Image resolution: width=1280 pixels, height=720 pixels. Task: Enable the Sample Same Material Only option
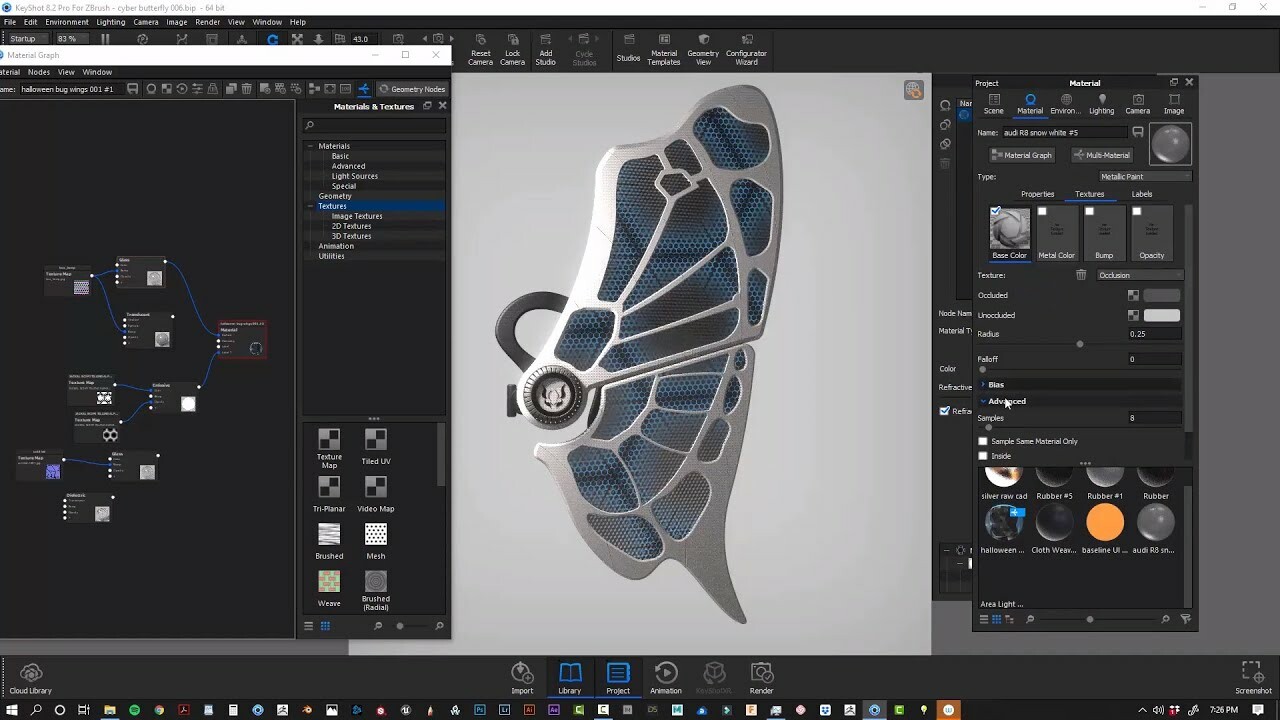pos(983,440)
